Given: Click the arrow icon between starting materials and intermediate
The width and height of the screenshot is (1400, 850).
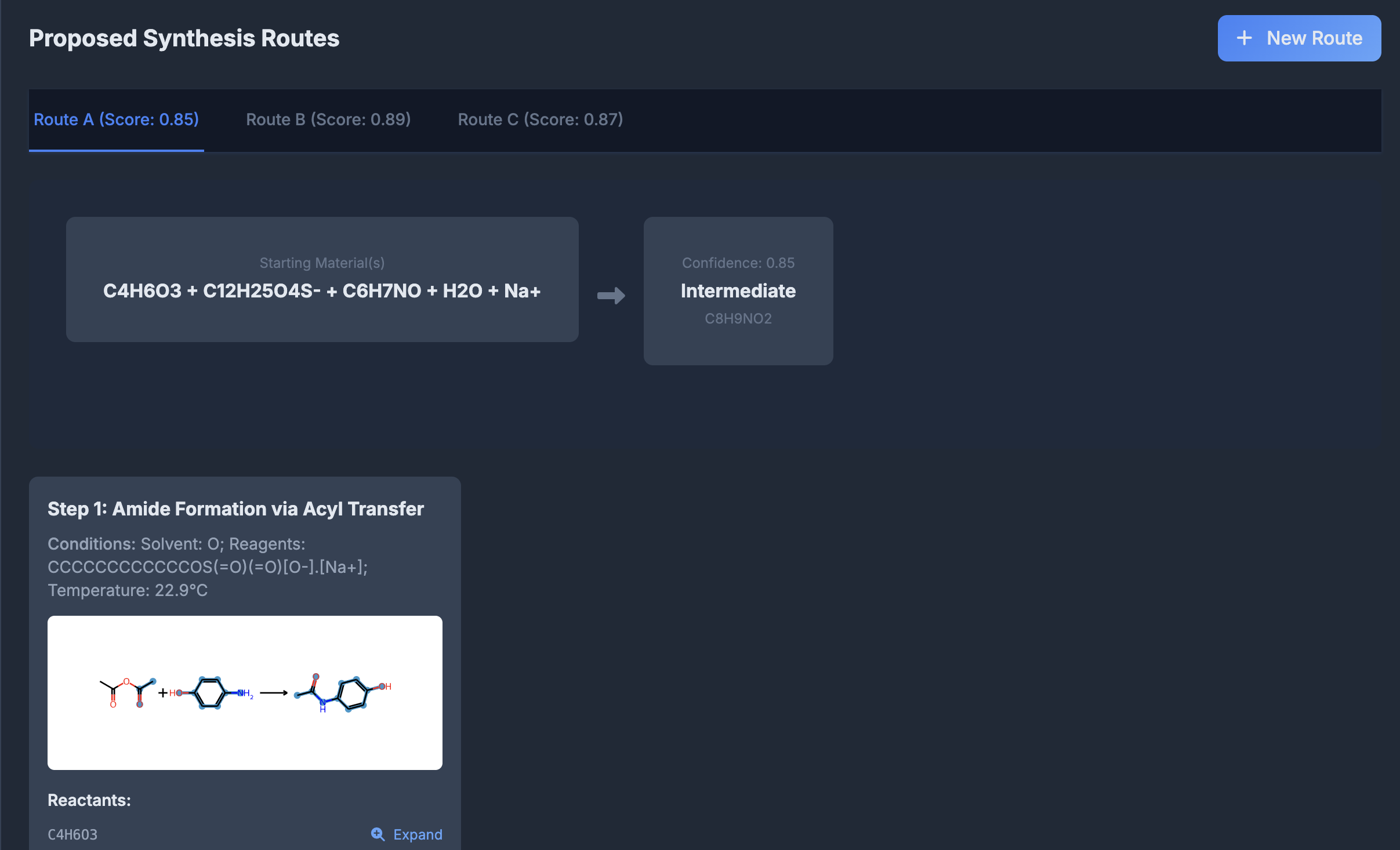Looking at the screenshot, I should (612, 296).
